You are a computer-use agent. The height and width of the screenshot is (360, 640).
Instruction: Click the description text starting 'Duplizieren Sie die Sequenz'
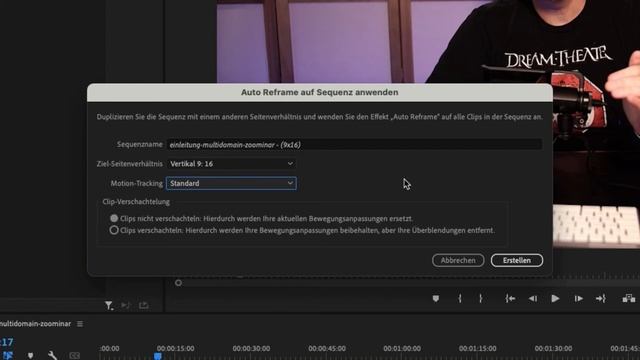point(320,117)
